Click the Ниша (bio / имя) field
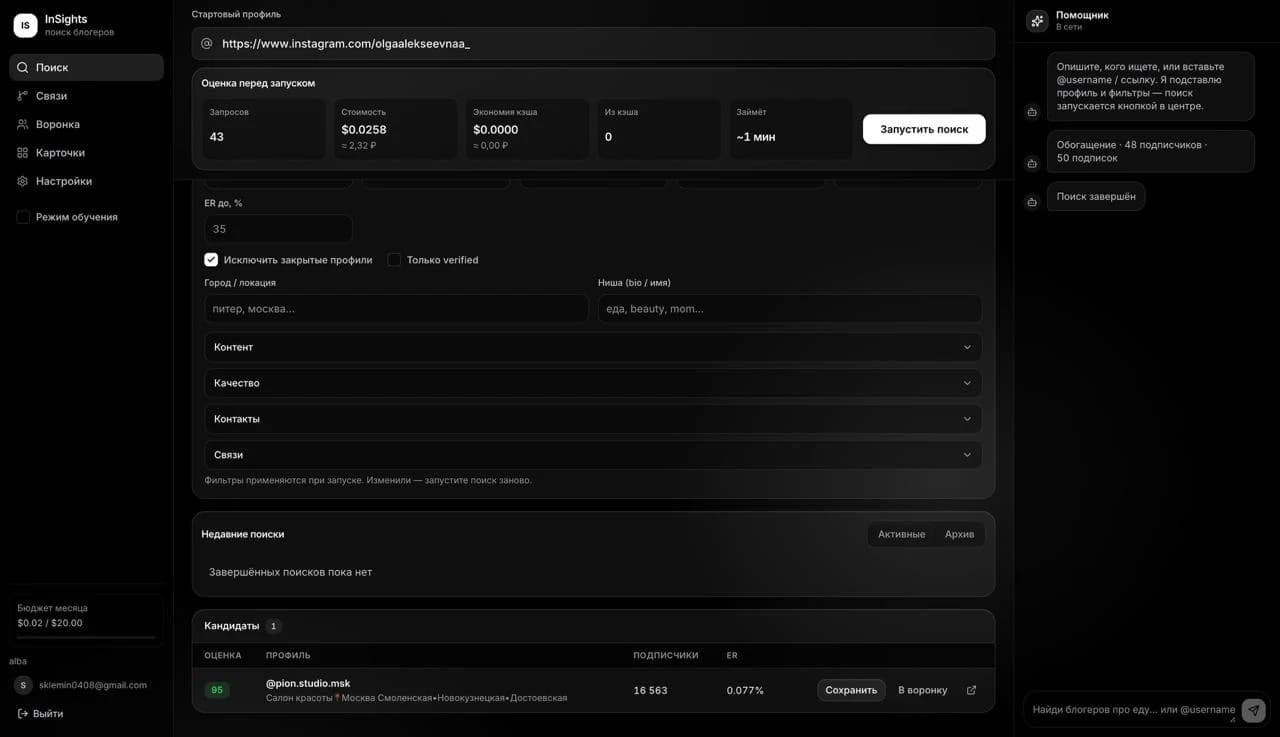The height and width of the screenshot is (737, 1280). (x=790, y=309)
